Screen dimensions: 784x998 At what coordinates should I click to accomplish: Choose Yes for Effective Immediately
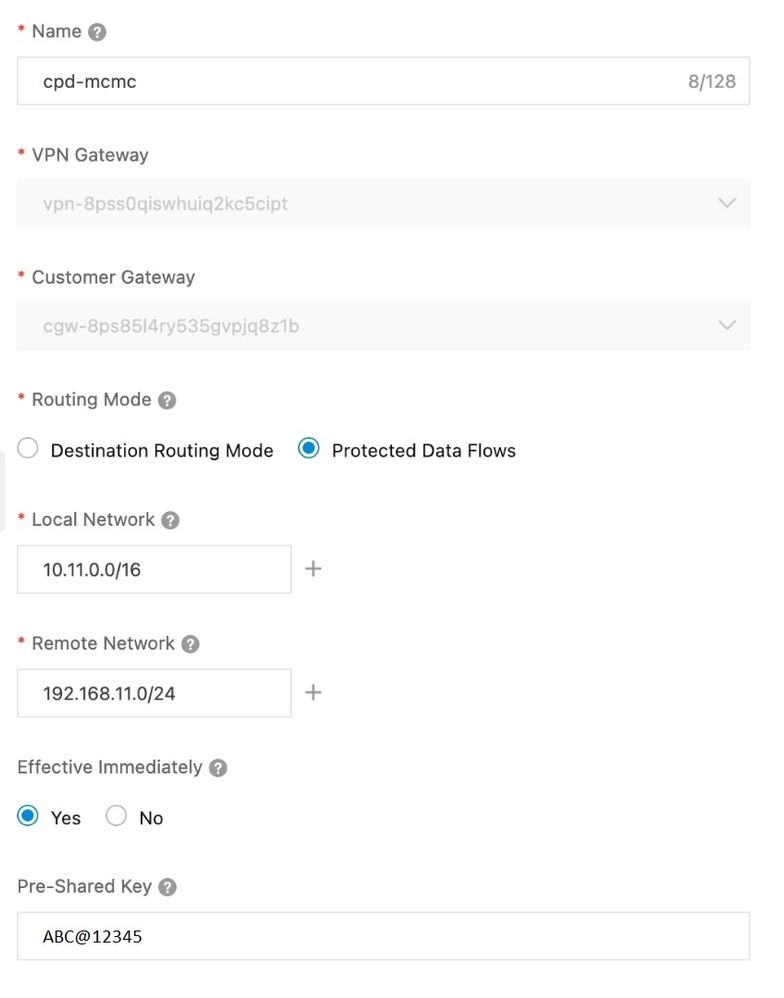[x=28, y=816]
